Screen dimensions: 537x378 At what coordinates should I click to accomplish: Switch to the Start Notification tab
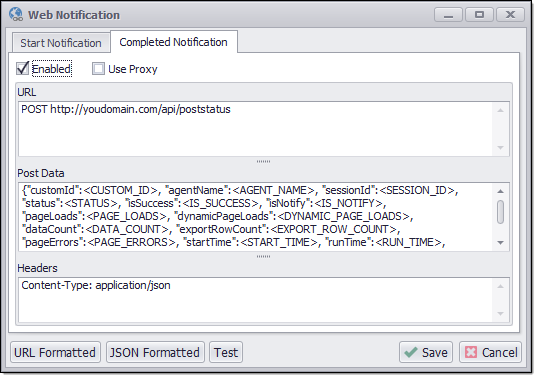click(61, 43)
